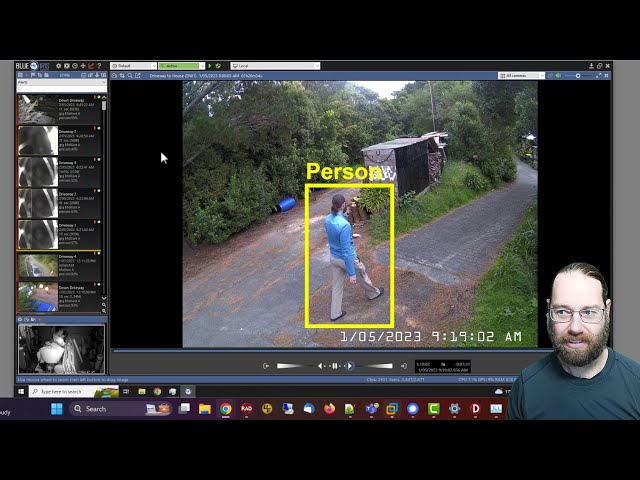The height and width of the screenshot is (480, 640).
Task: Click the go to clip end icon
Action: pos(404,366)
